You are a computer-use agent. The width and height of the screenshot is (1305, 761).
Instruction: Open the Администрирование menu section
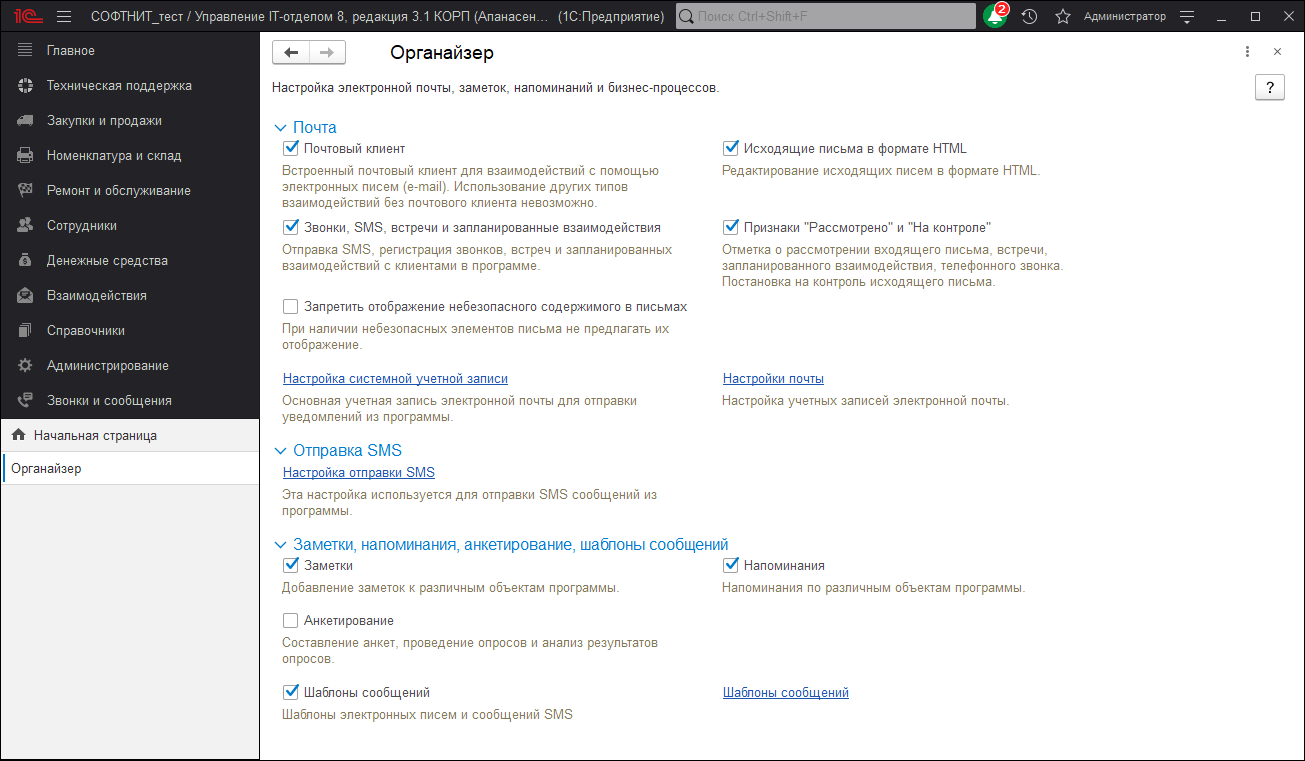pyautogui.click(x=107, y=366)
